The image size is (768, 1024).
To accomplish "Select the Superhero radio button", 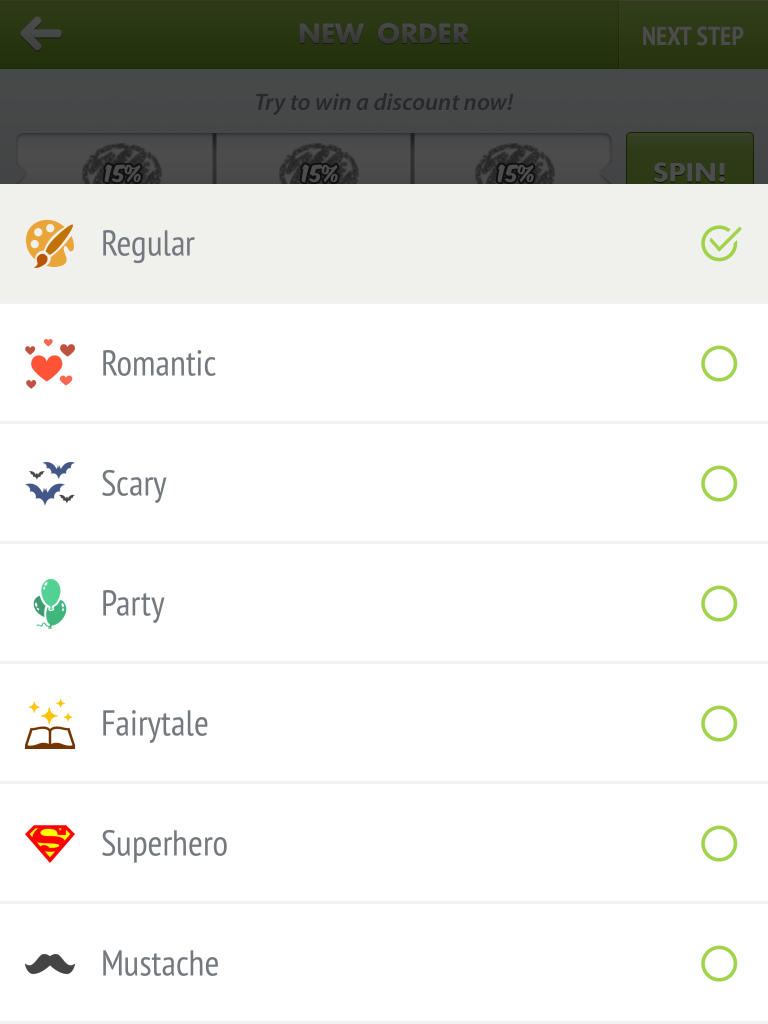I will (719, 844).
